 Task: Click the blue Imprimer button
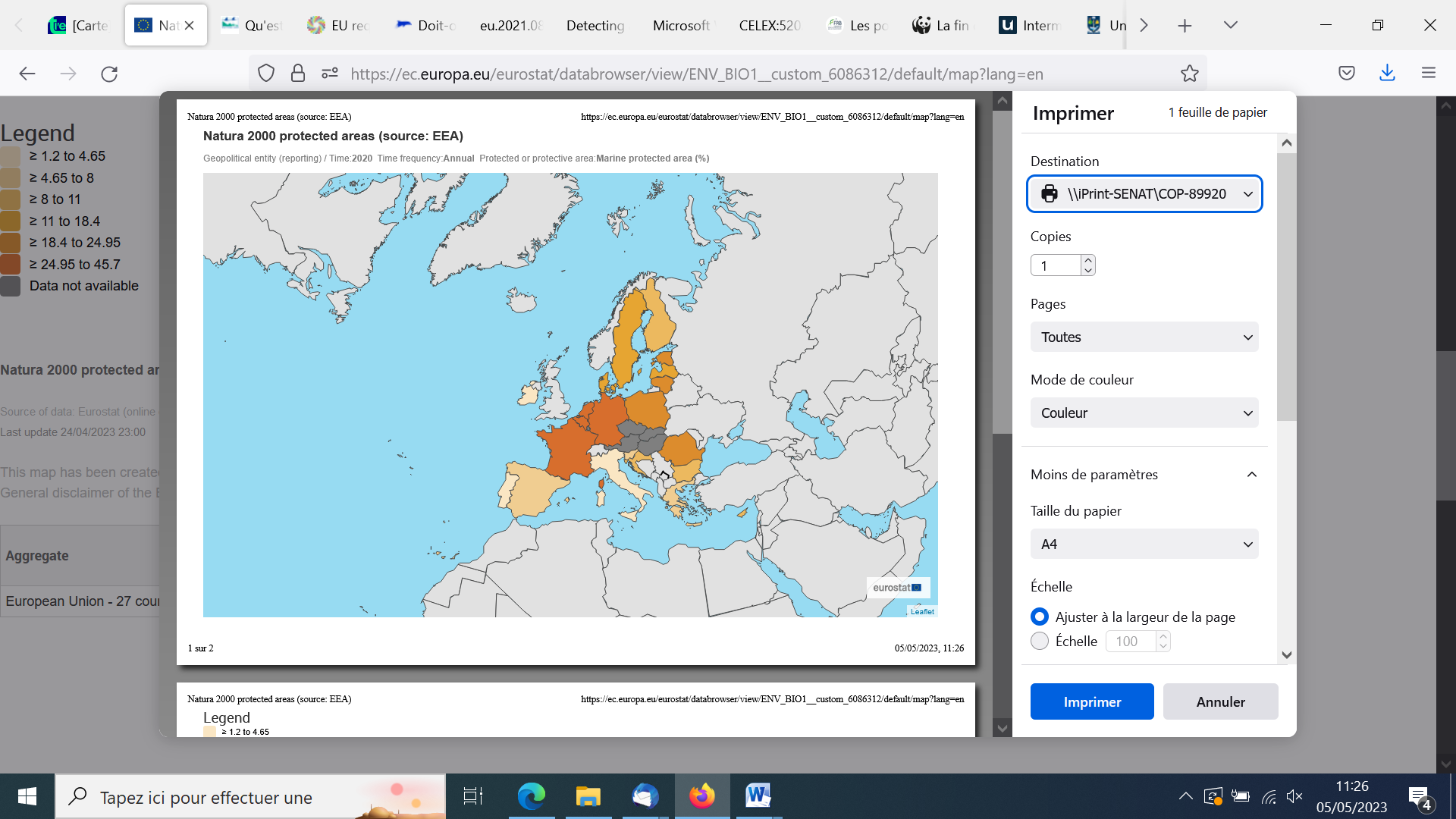click(1091, 701)
